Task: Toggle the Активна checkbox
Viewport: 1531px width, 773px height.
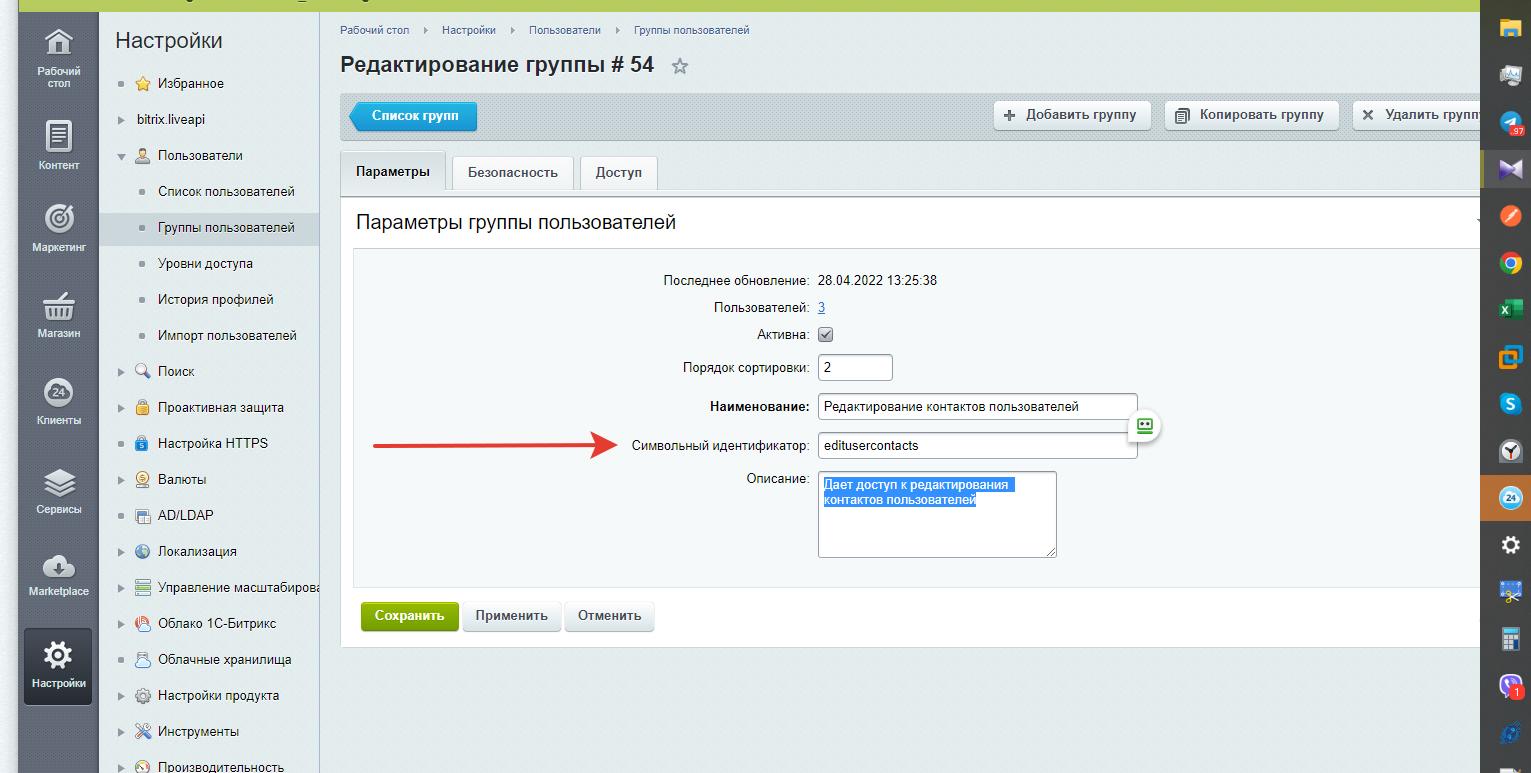Action: [826, 335]
